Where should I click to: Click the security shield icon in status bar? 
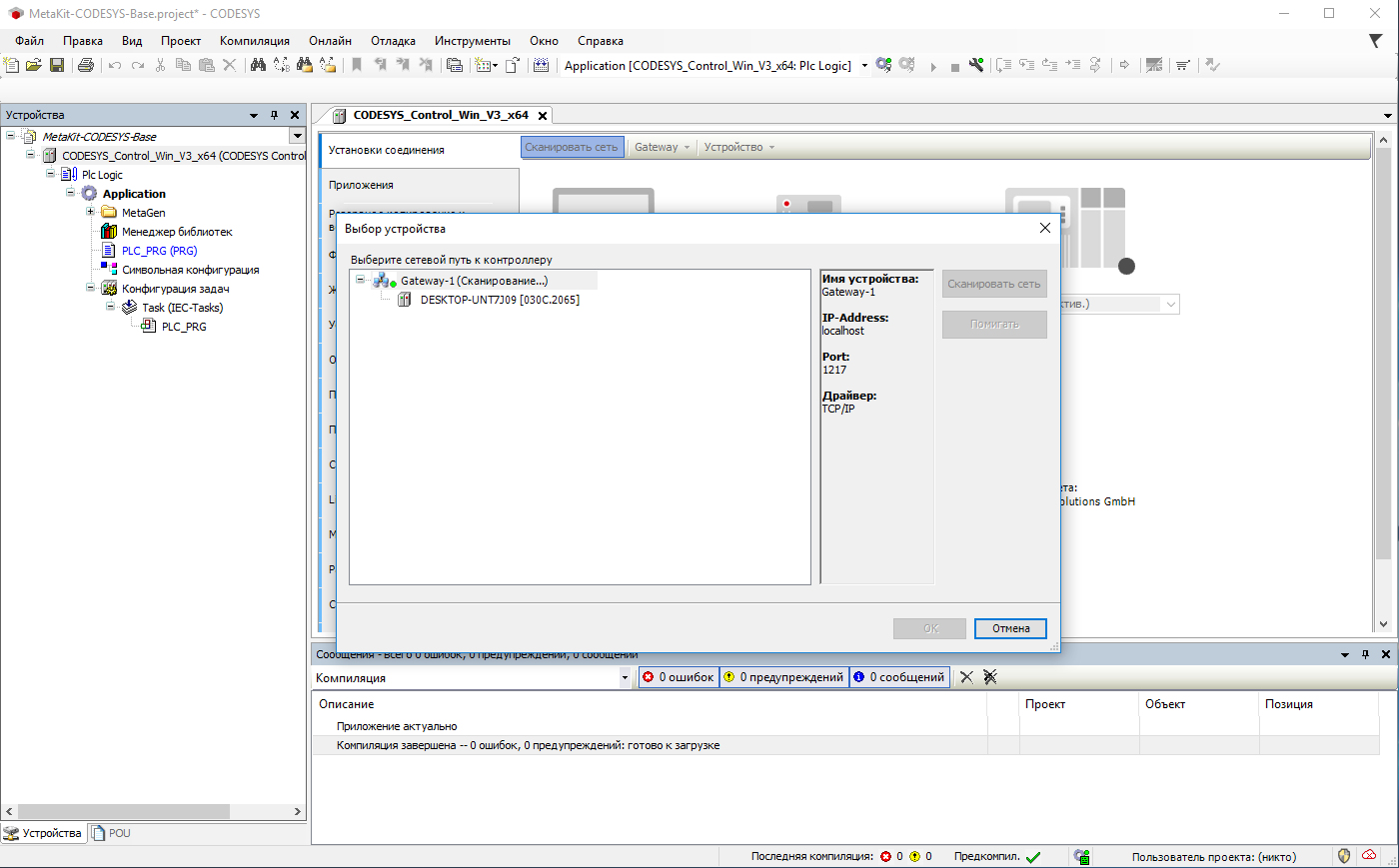1344,856
